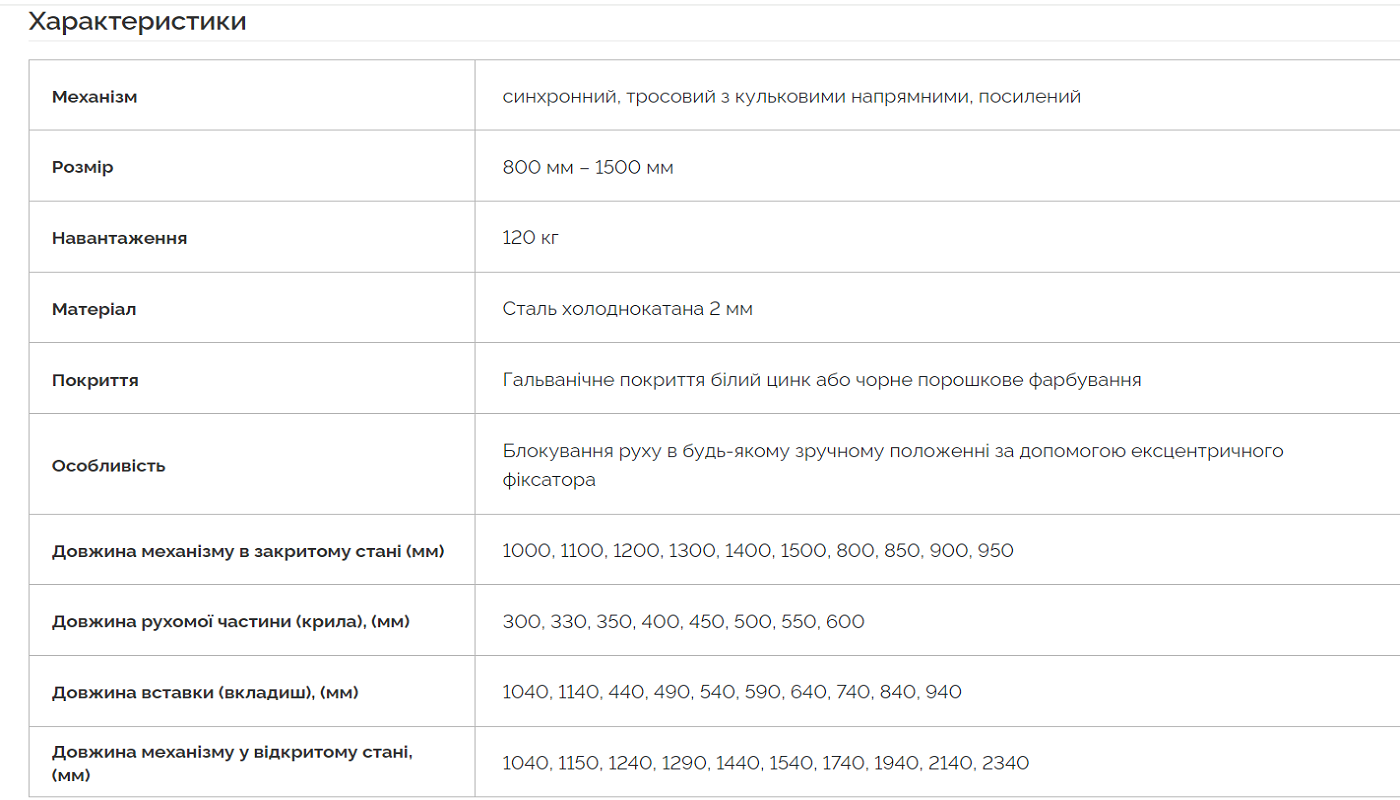Click the Сталь холоднокатана 2 мм value
Image resolution: width=1400 pixels, height=800 pixels.
pos(628,309)
